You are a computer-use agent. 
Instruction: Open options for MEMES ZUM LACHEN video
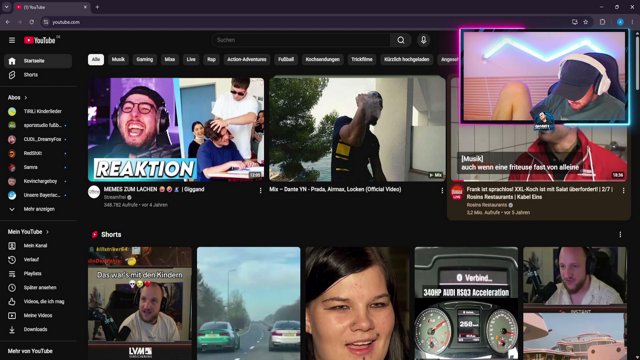click(x=260, y=191)
